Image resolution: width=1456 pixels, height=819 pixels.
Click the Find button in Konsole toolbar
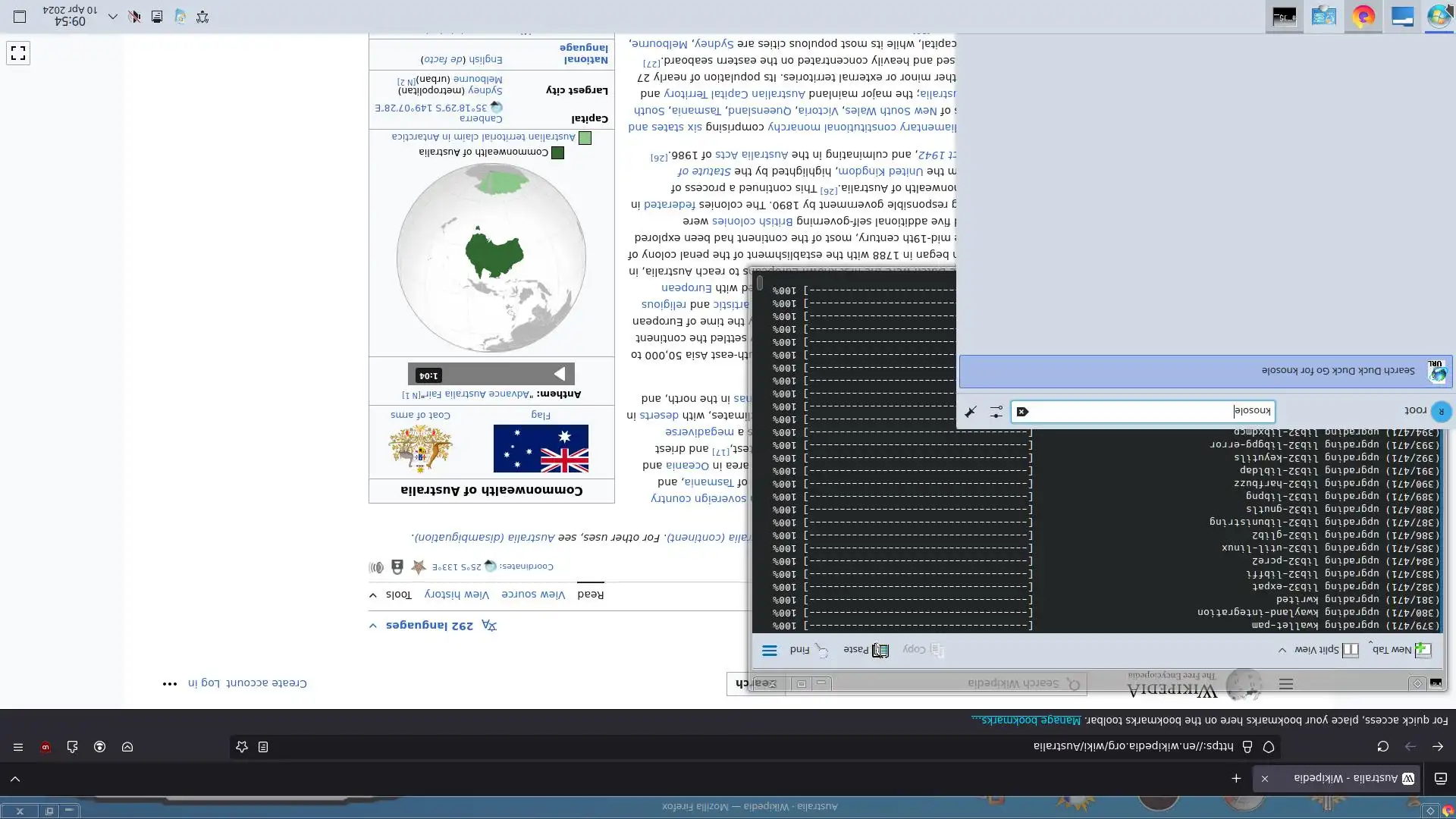(809, 650)
